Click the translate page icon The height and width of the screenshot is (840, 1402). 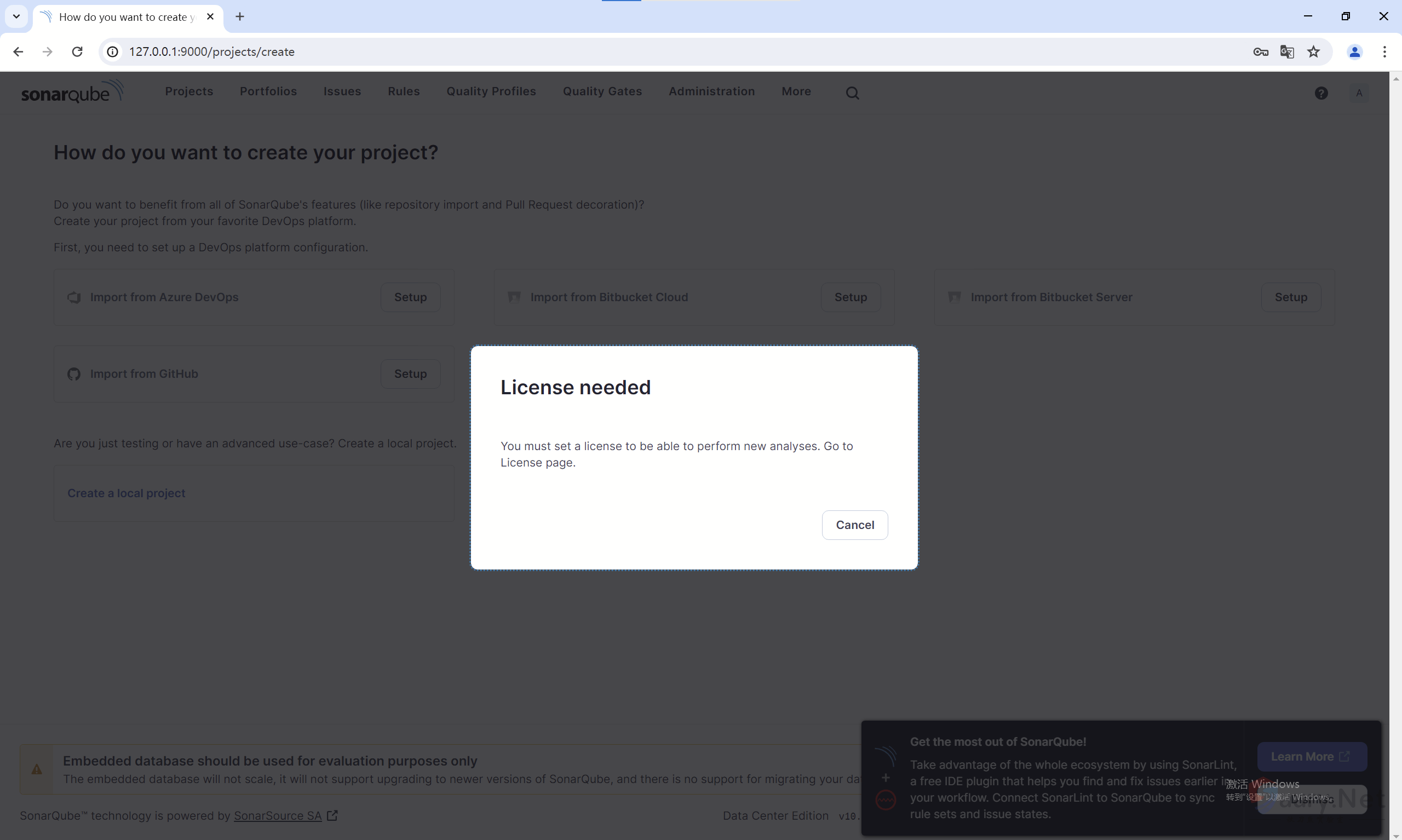(x=1286, y=52)
